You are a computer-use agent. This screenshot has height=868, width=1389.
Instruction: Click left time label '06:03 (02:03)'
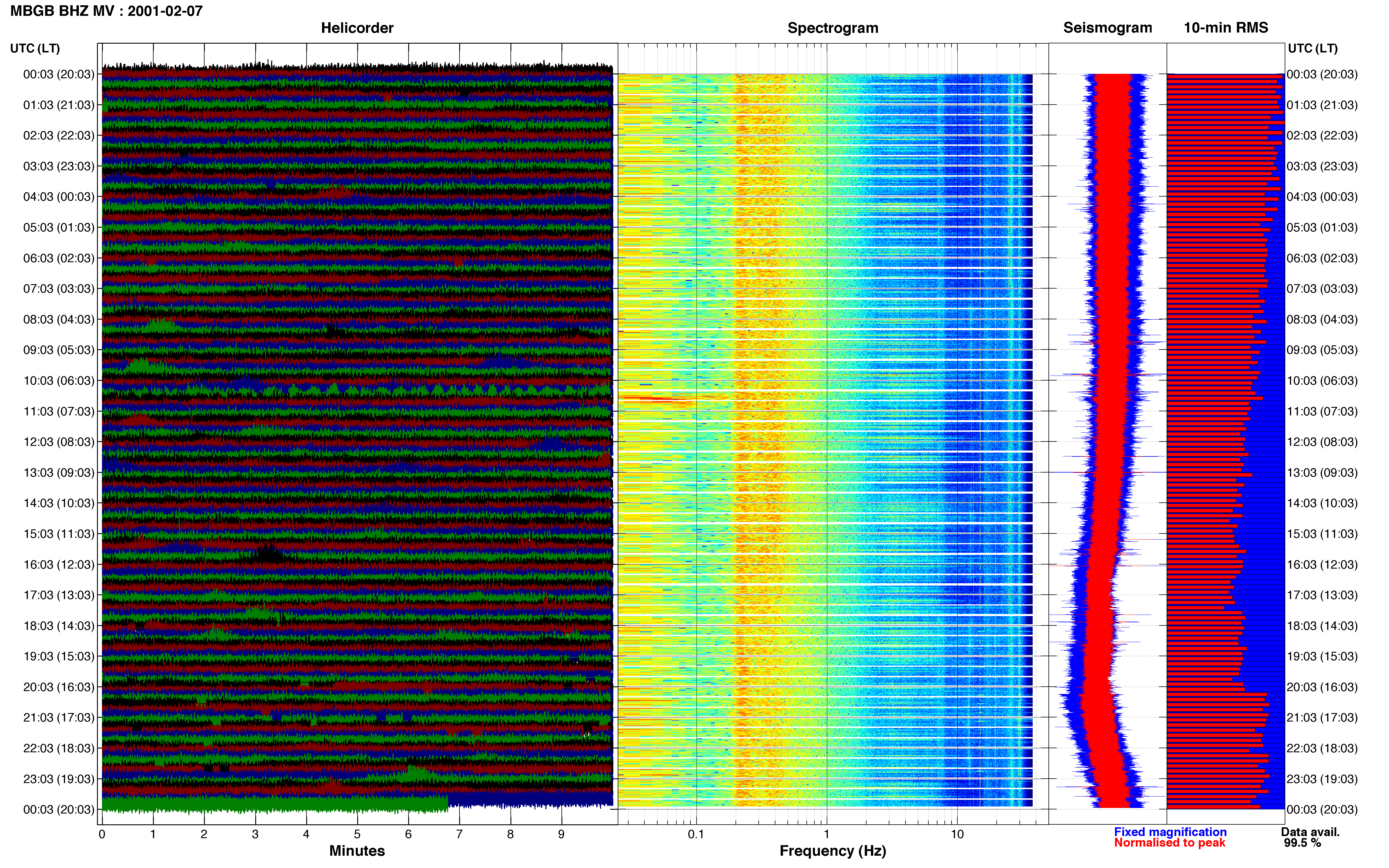(59, 258)
